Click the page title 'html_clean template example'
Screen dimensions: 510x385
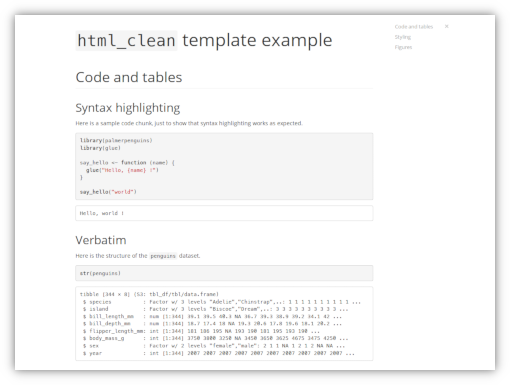204,40
